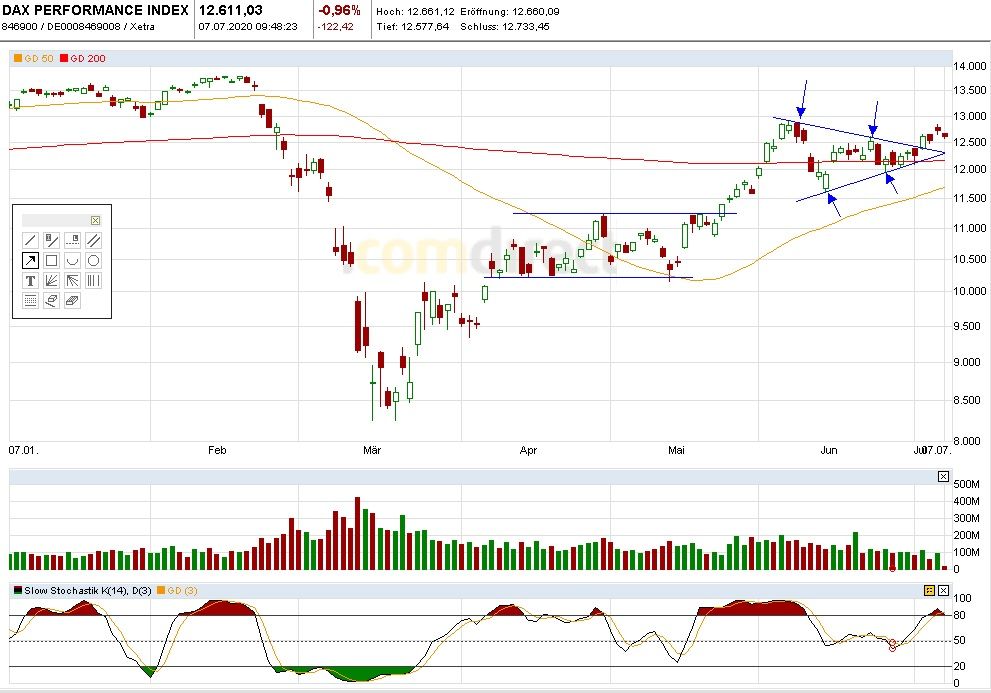Select the arc drawing tool

click(x=72, y=260)
